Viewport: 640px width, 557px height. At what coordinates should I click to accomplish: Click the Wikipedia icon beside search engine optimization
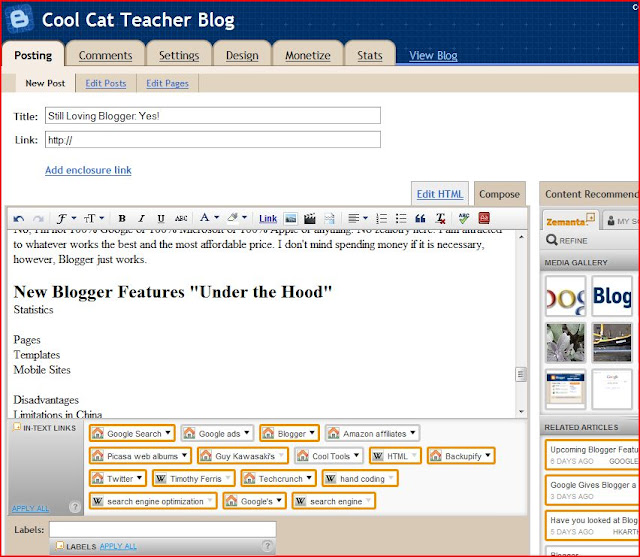97,501
